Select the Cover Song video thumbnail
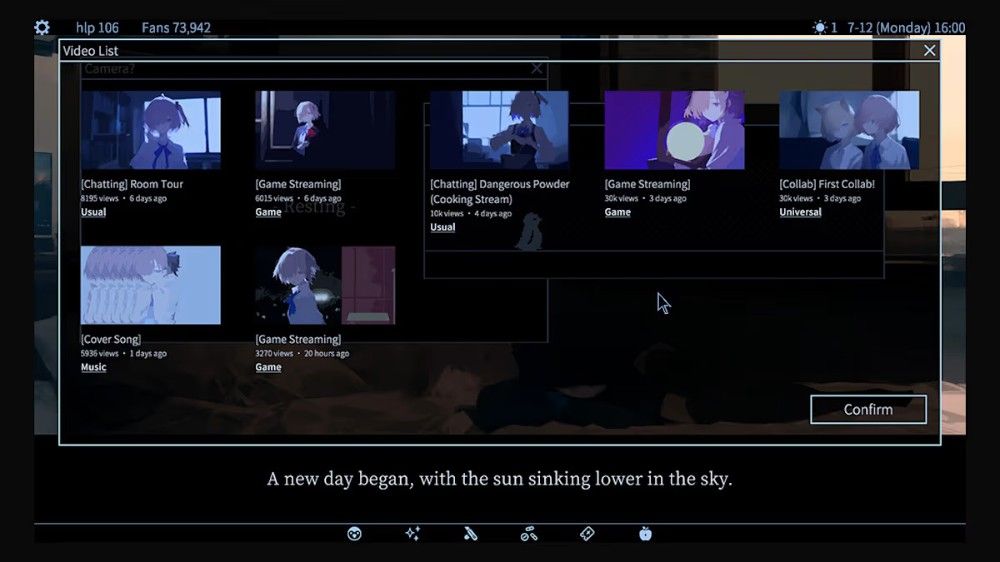This screenshot has width=1000, height=562. 151,285
